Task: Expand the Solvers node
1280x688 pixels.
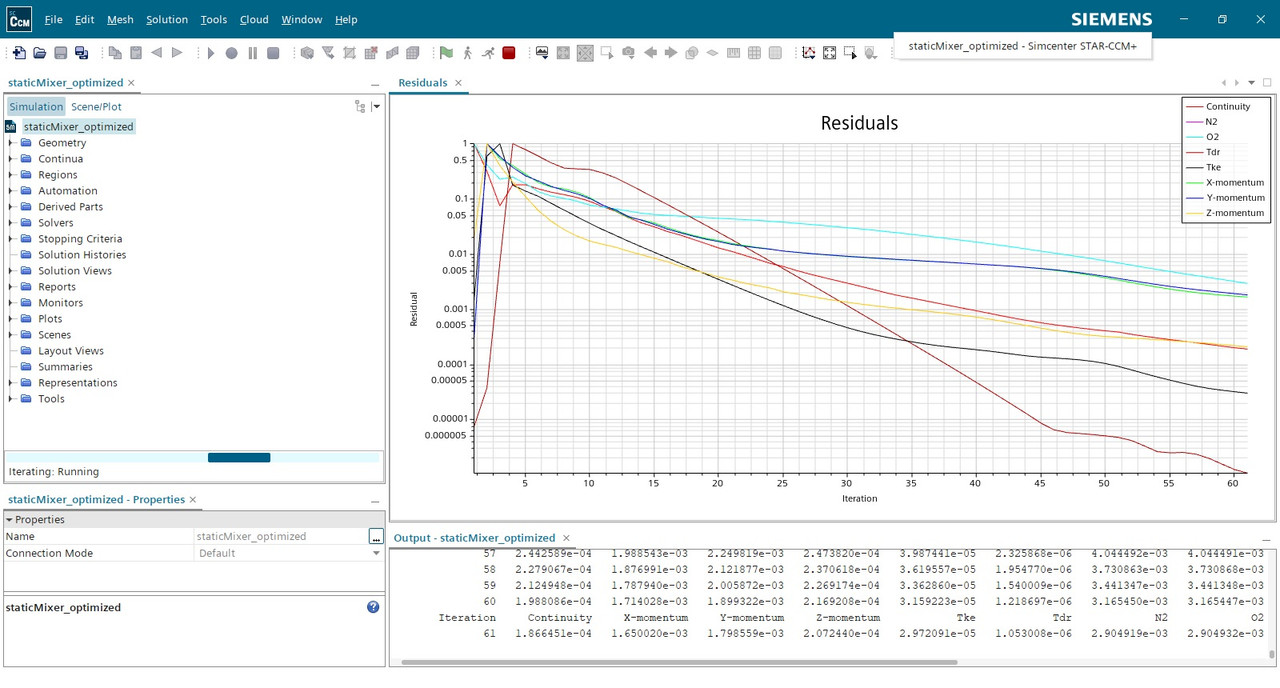Action: [11, 223]
